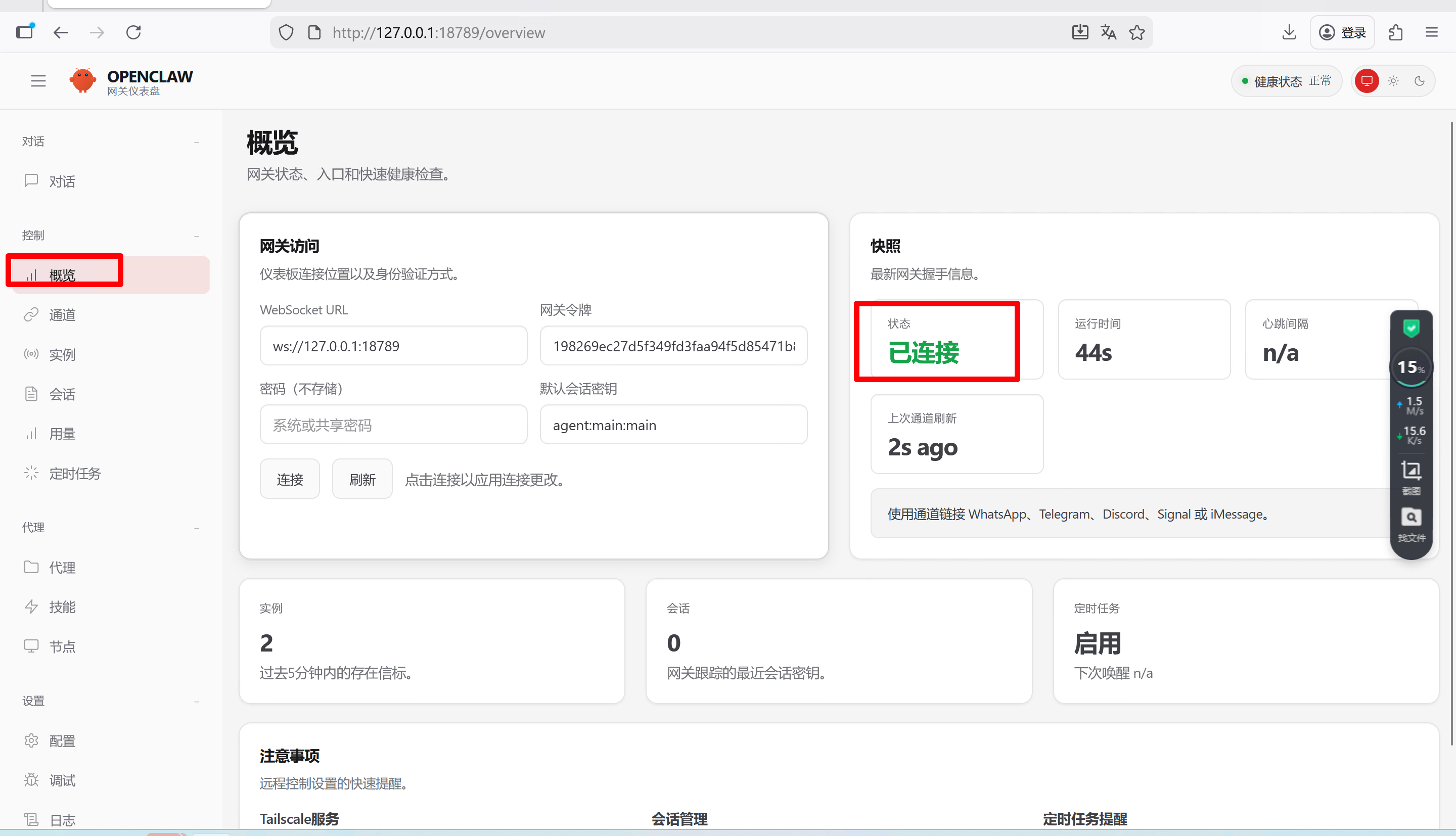Click the browser translate page icon
This screenshot has height=836, width=1456.
(x=1108, y=33)
